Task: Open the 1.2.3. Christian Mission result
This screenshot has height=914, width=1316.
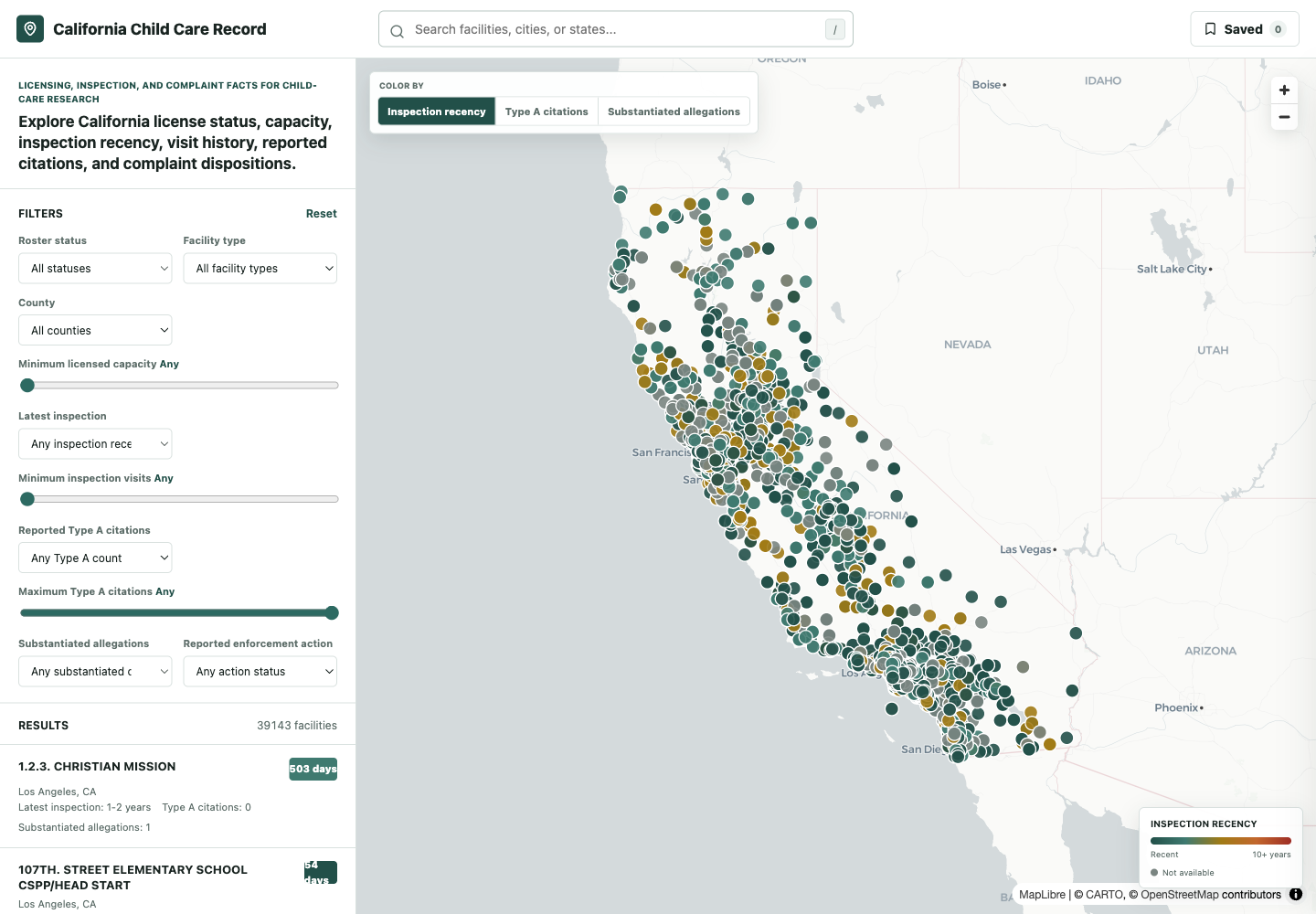Action: (178, 796)
